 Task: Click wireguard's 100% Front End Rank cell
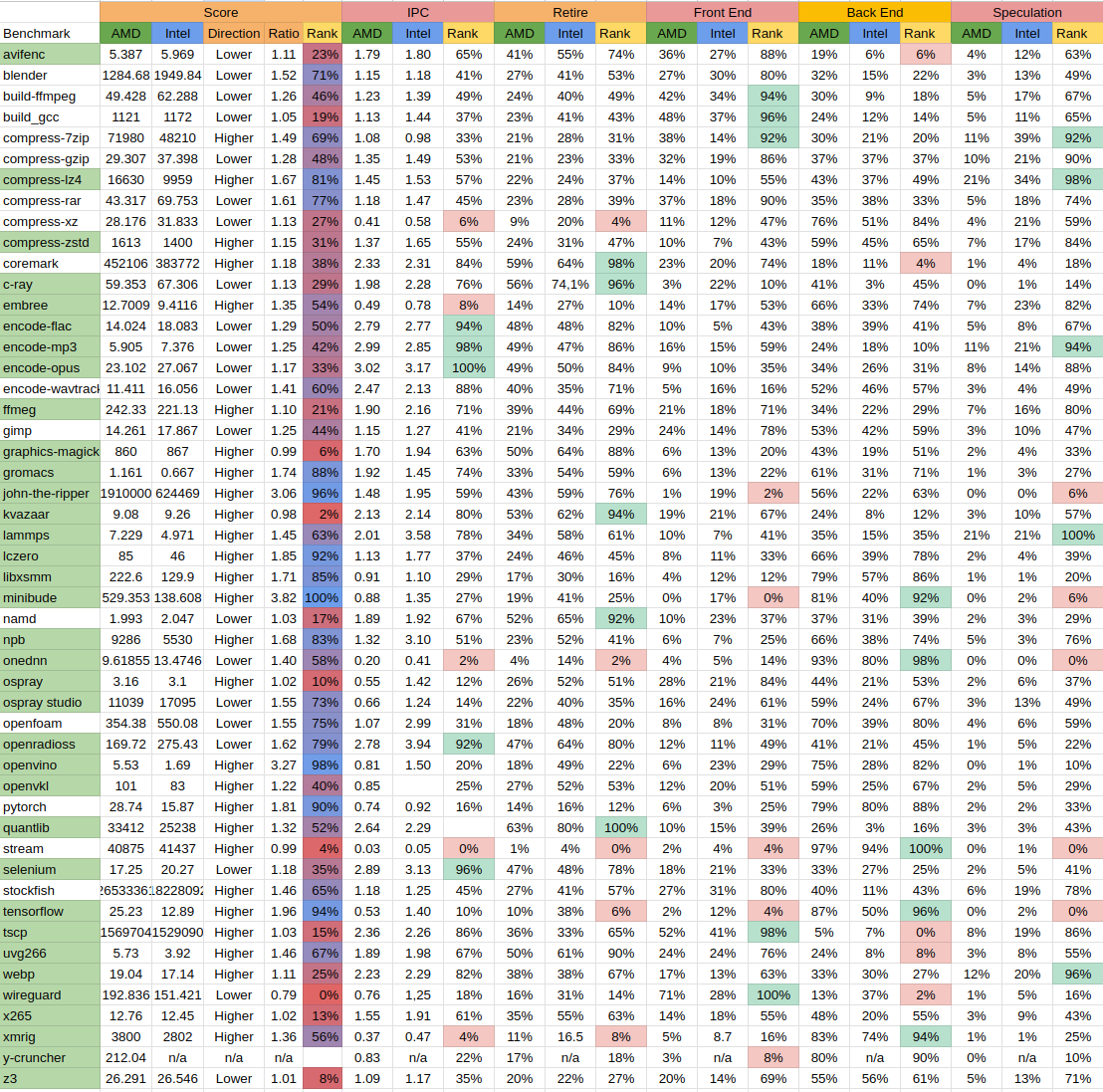tap(772, 994)
